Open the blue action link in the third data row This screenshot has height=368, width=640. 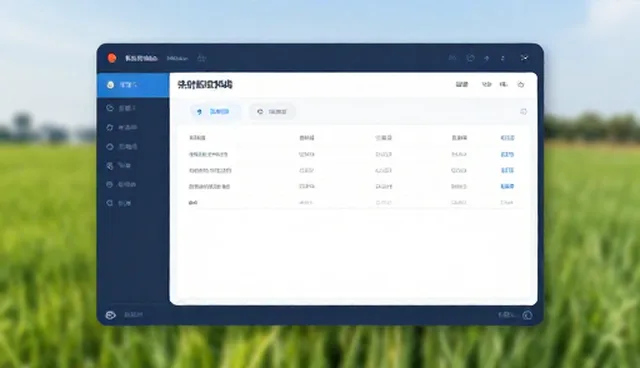point(507,186)
